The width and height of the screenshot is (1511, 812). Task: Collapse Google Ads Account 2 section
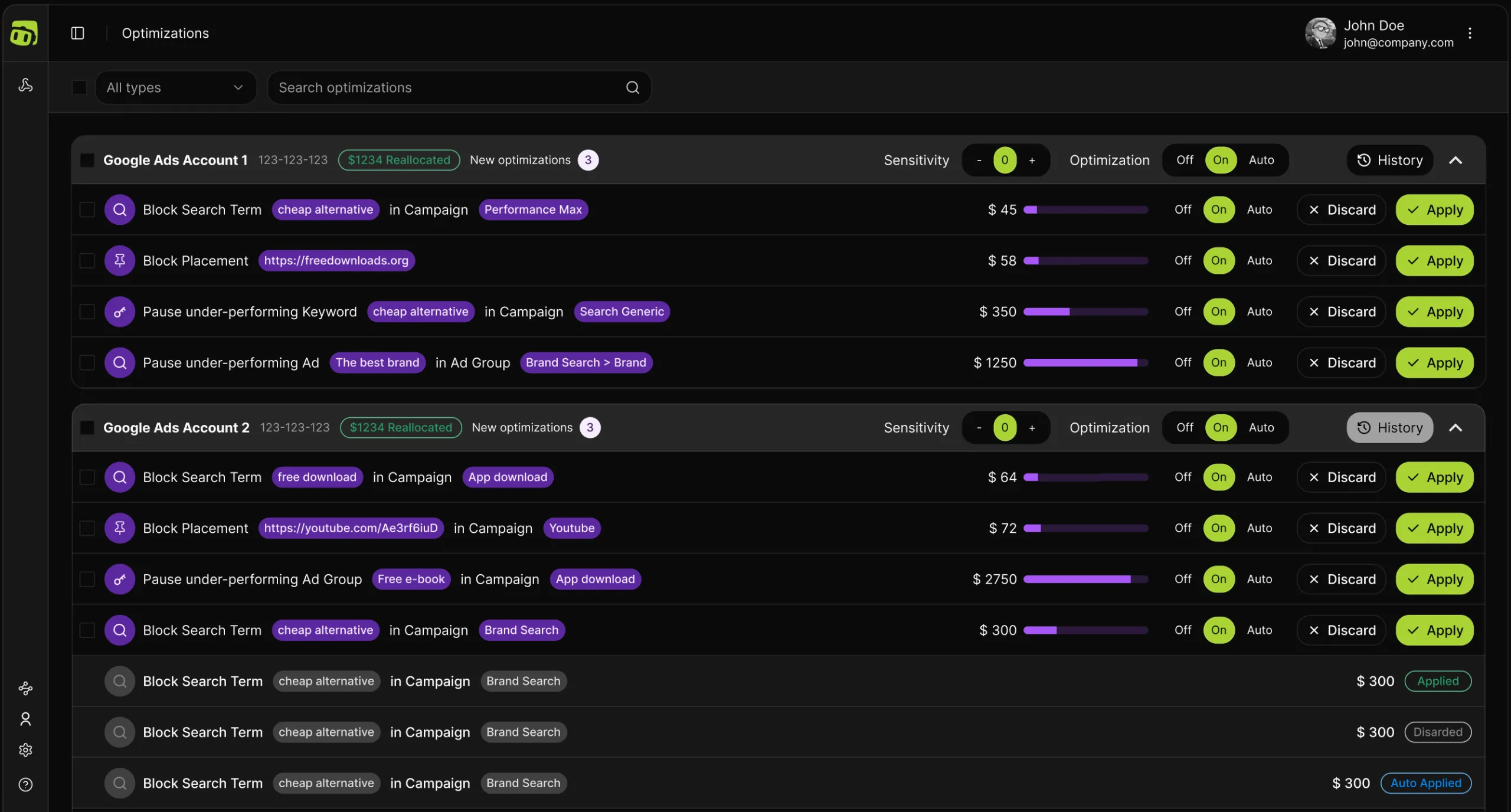1456,428
